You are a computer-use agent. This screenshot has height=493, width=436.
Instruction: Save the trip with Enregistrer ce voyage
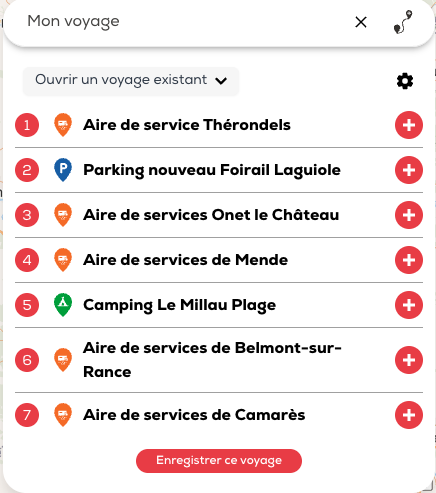[219, 461]
